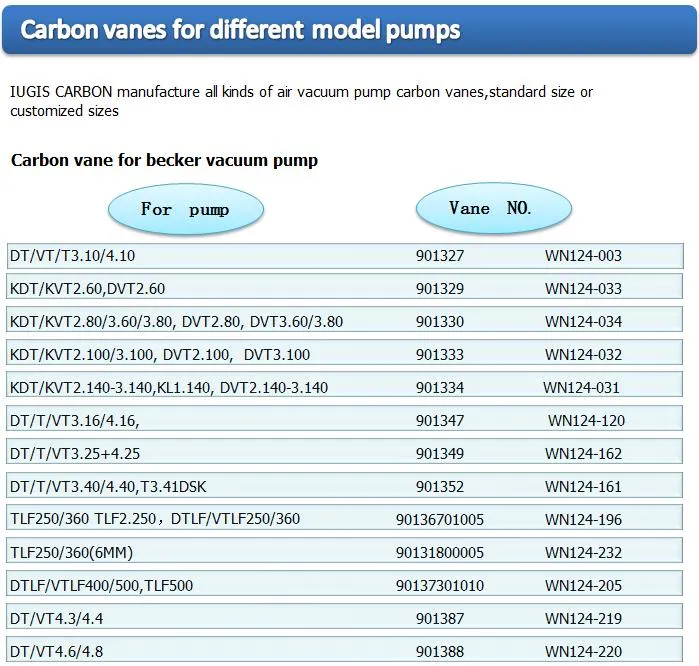
Task: Select the KDT/KVT2.60,DVT2.60 pump cell
Action: (87, 289)
